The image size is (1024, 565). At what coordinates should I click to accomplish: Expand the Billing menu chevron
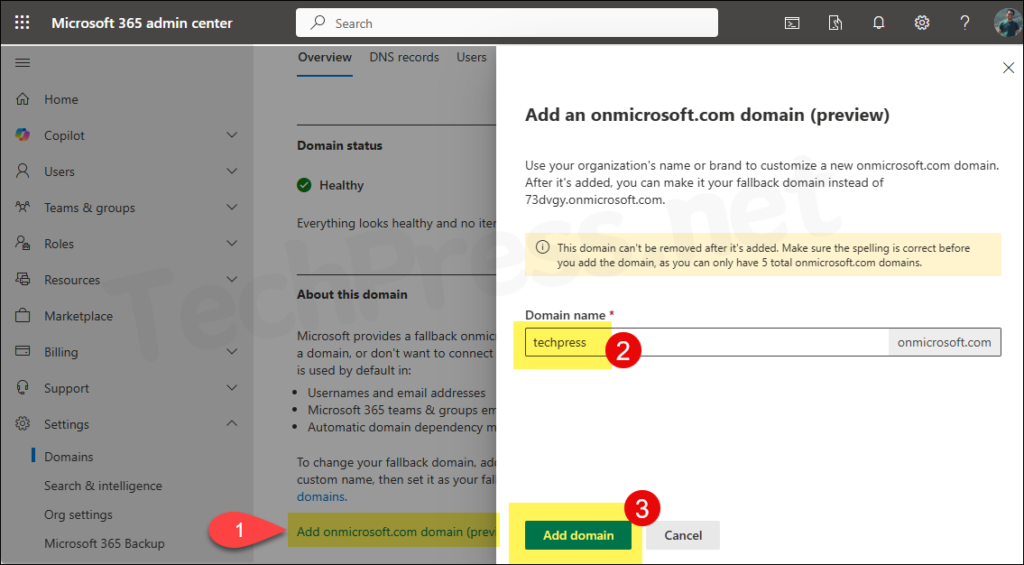coord(232,351)
